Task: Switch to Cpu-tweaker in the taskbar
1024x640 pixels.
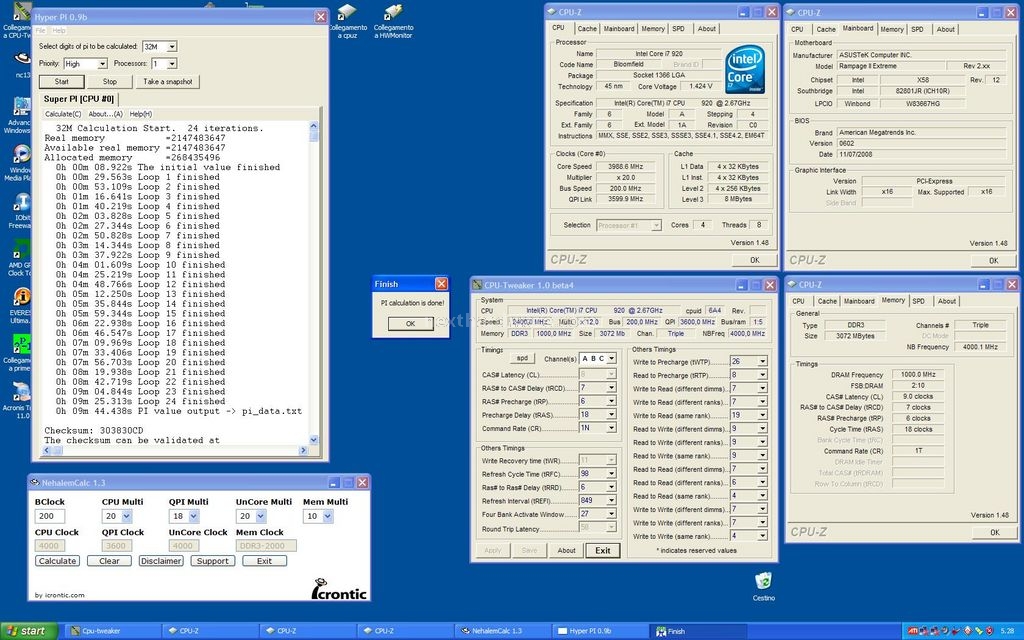Action: (112, 631)
